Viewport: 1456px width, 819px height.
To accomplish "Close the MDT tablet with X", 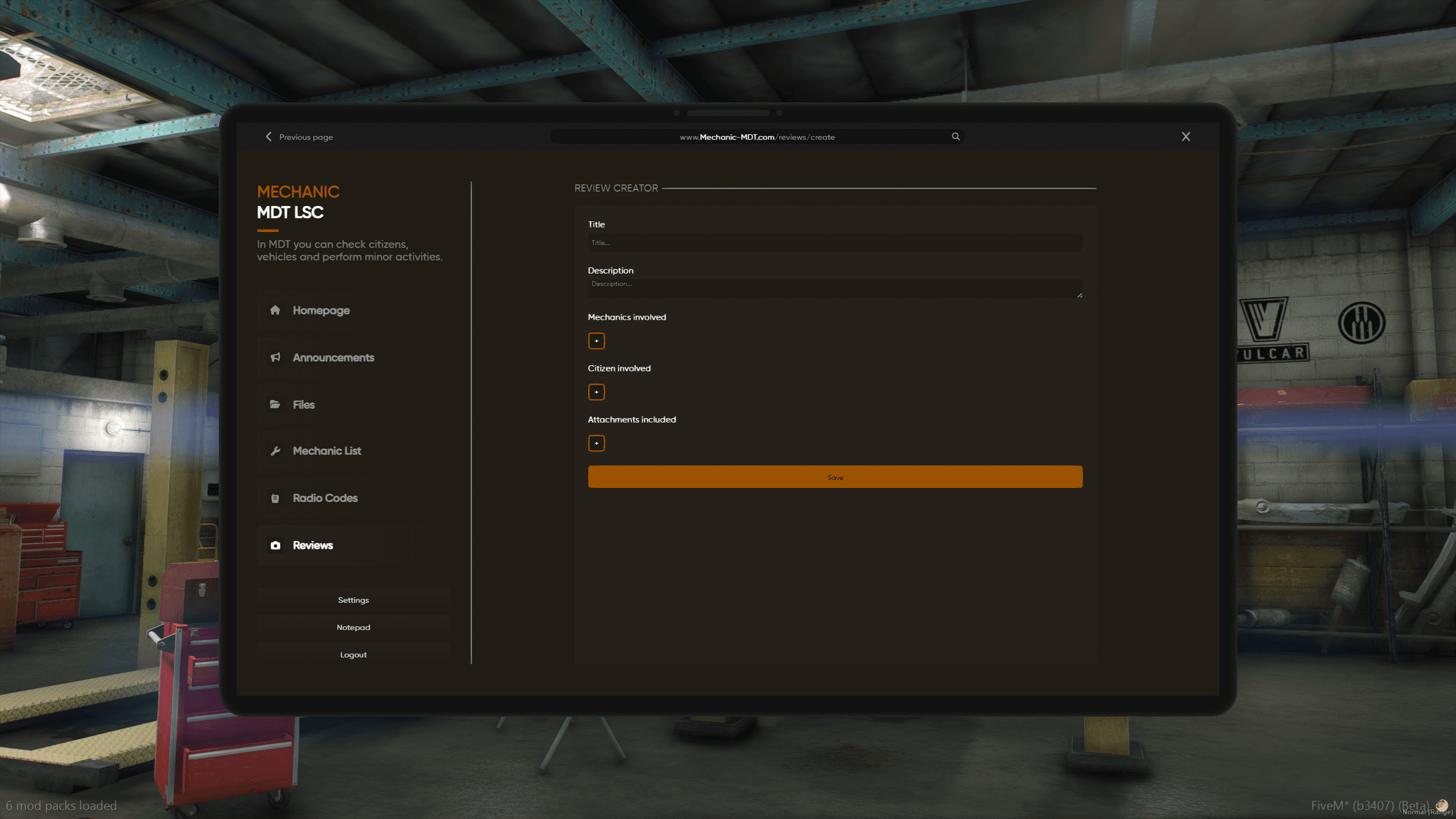I will coord(1186,136).
